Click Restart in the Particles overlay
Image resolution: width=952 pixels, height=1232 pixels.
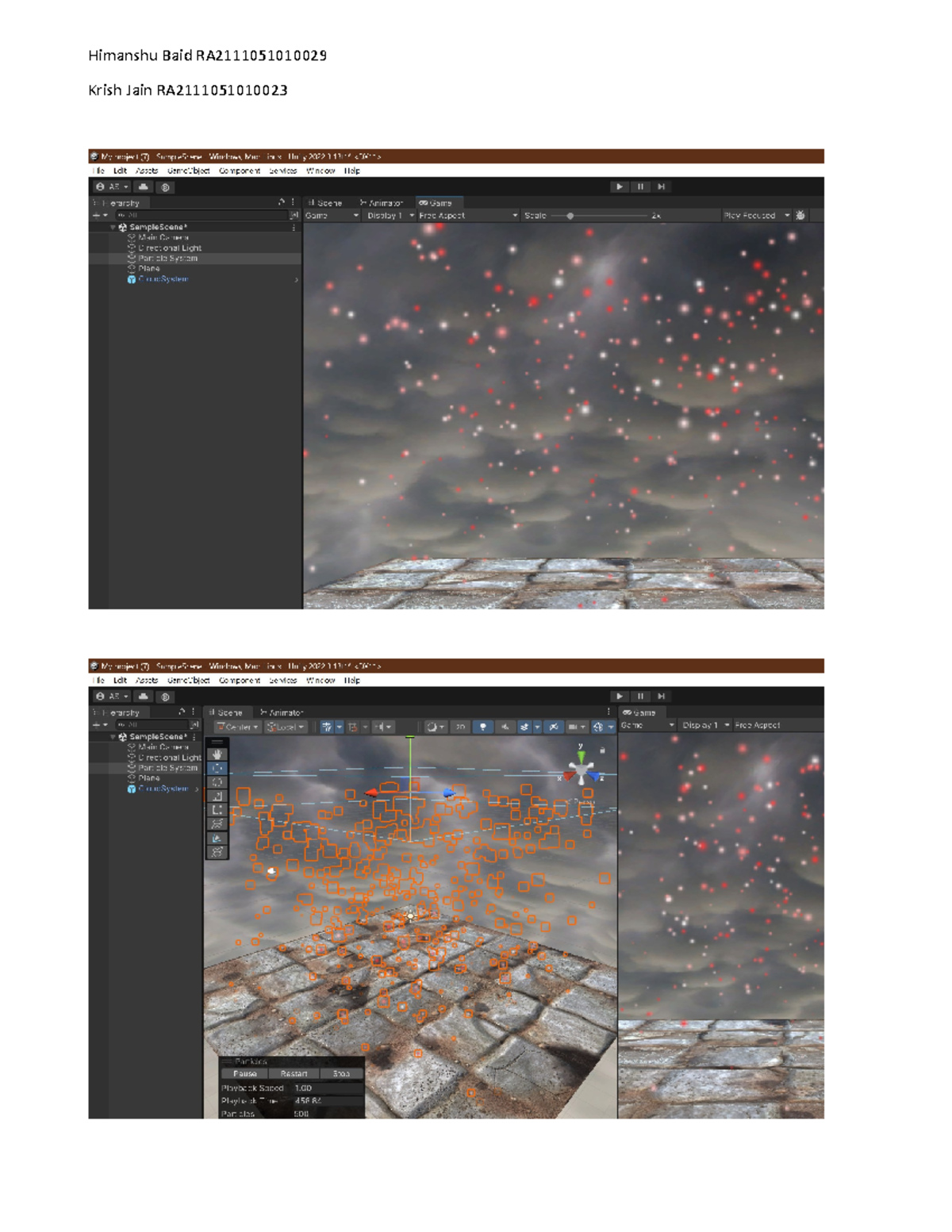(x=294, y=1073)
